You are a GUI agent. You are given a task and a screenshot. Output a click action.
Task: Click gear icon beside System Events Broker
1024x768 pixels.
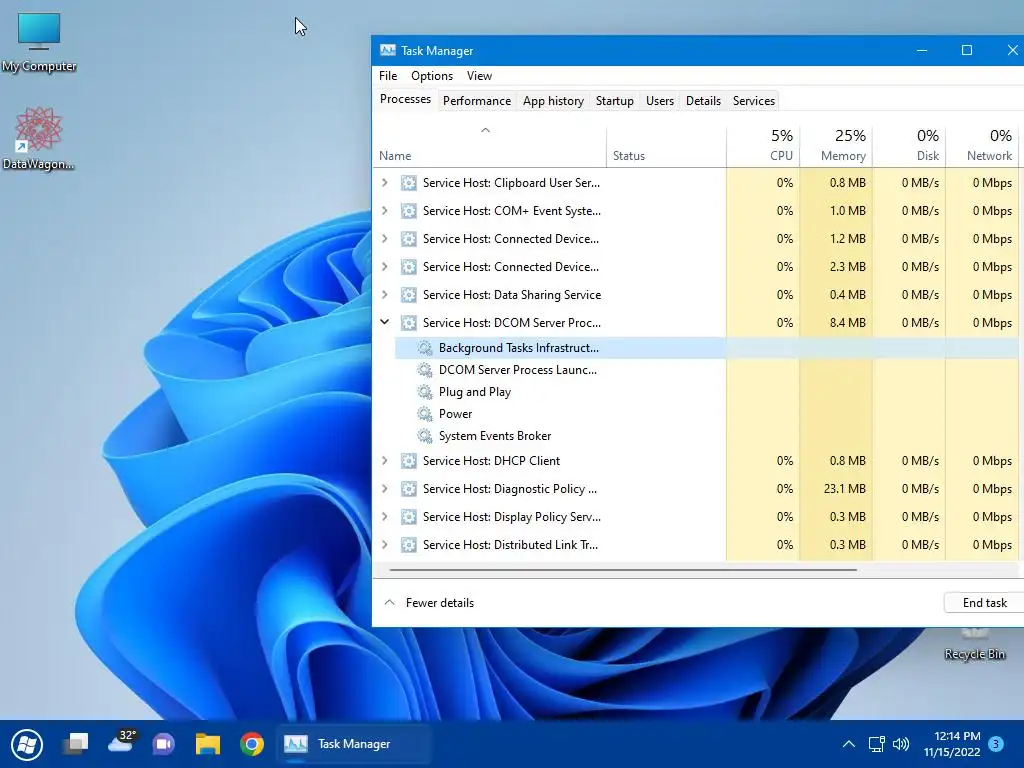coord(425,436)
